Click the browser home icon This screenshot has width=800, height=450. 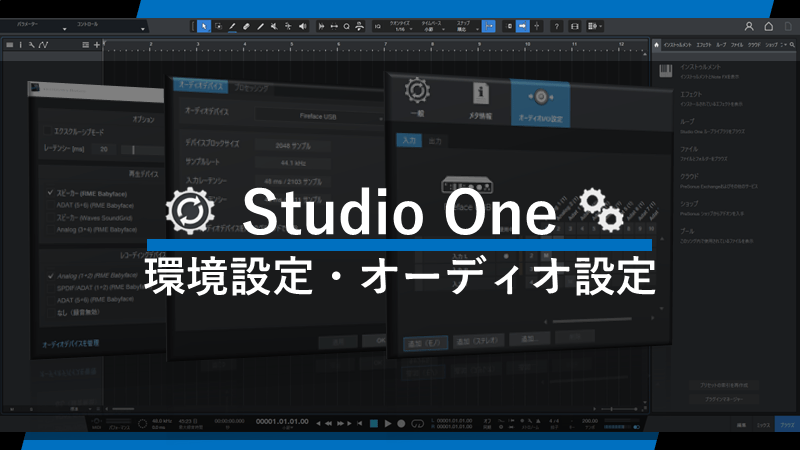(x=657, y=45)
